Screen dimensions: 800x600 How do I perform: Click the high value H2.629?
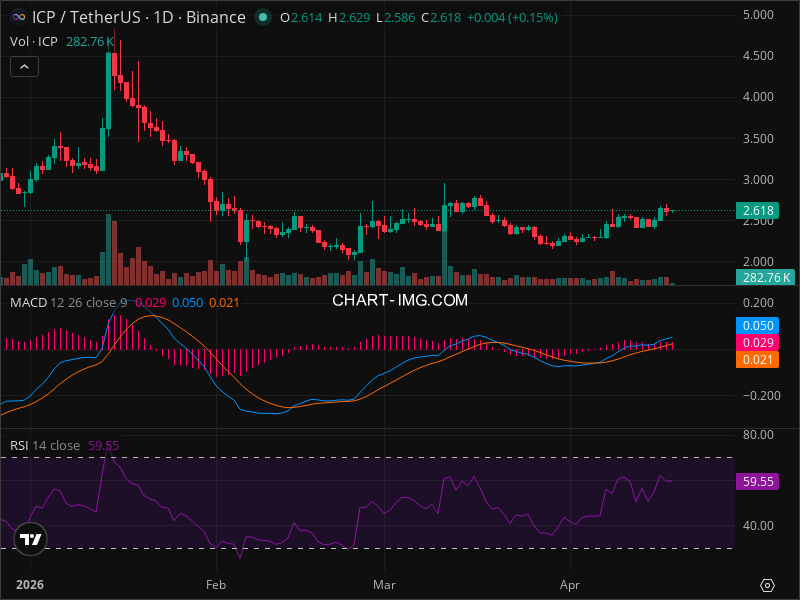click(349, 18)
